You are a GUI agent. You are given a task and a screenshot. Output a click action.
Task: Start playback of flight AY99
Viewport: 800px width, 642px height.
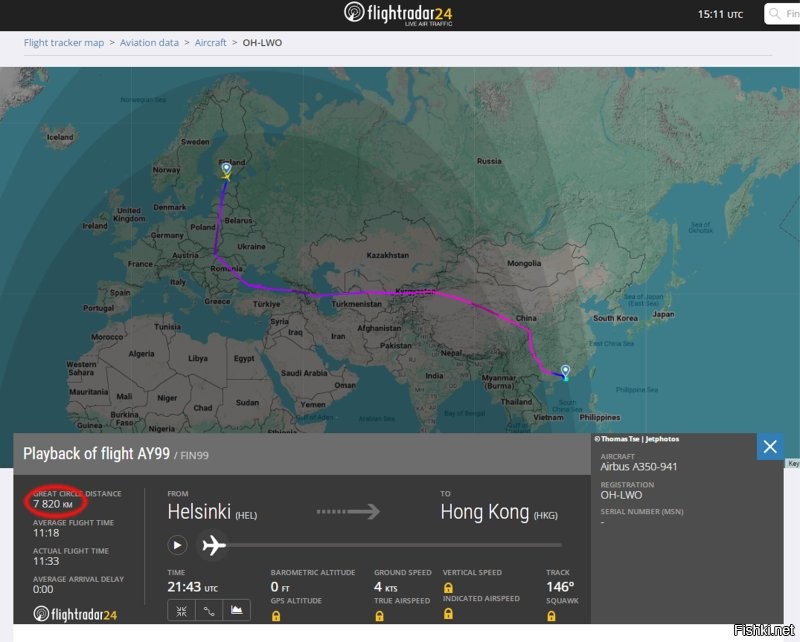[x=177, y=545]
